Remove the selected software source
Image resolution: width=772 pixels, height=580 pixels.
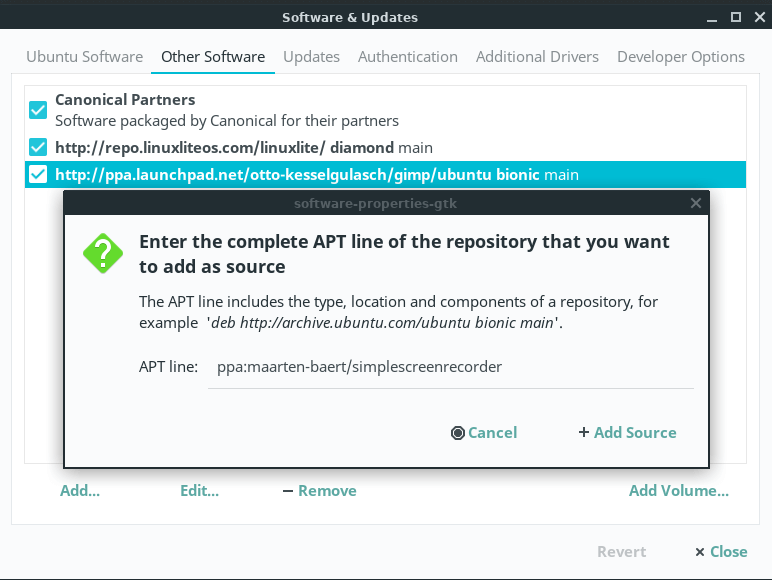pos(319,491)
